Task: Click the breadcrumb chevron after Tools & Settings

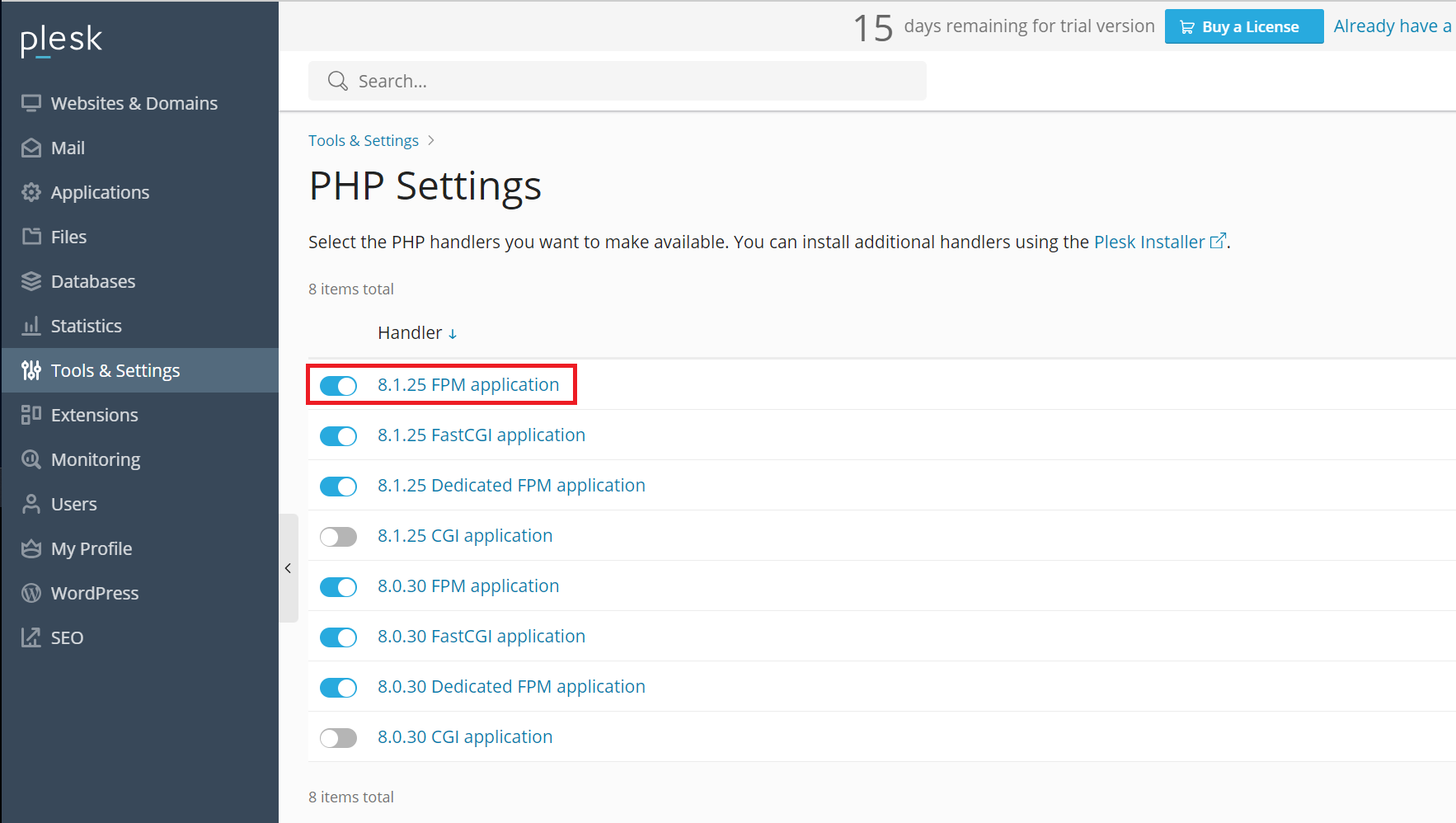Action: pyautogui.click(x=430, y=141)
